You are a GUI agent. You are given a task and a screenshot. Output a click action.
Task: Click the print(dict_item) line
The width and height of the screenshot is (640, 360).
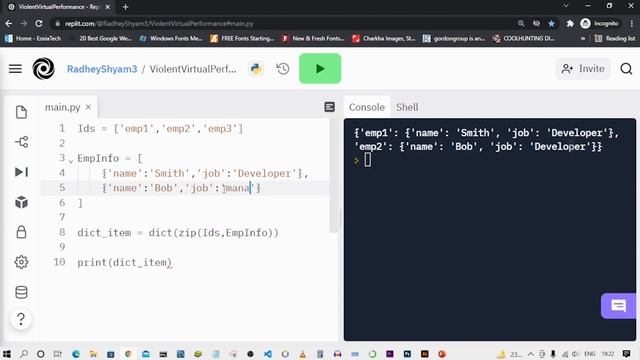pos(124,262)
